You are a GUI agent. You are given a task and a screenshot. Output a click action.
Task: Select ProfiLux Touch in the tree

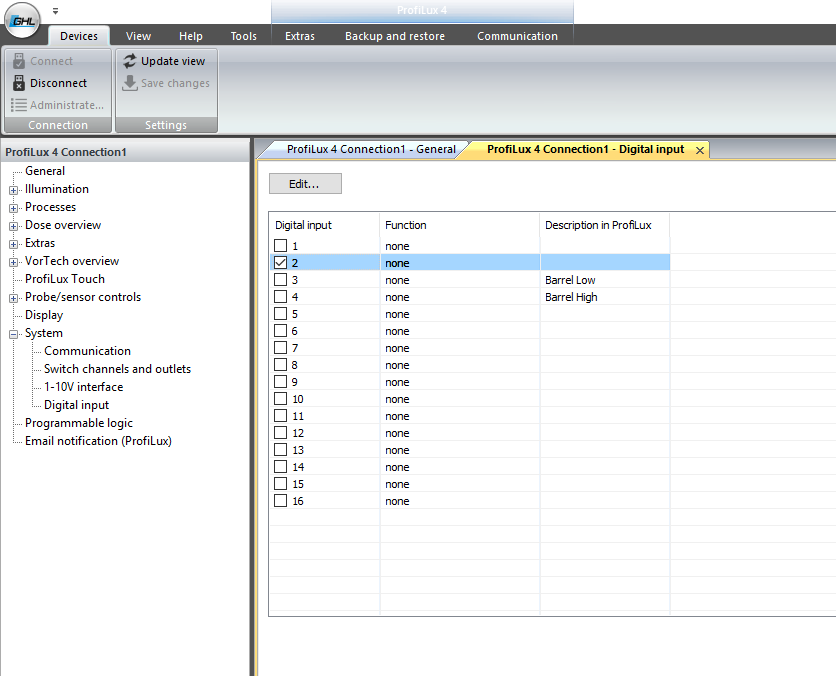tap(65, 279)
